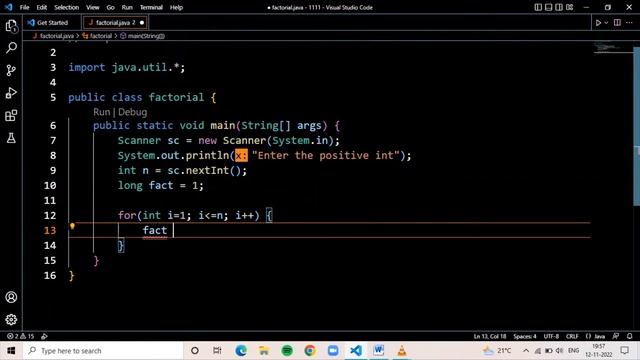Open Google Chrome from taskbar

tap(310, 351)
